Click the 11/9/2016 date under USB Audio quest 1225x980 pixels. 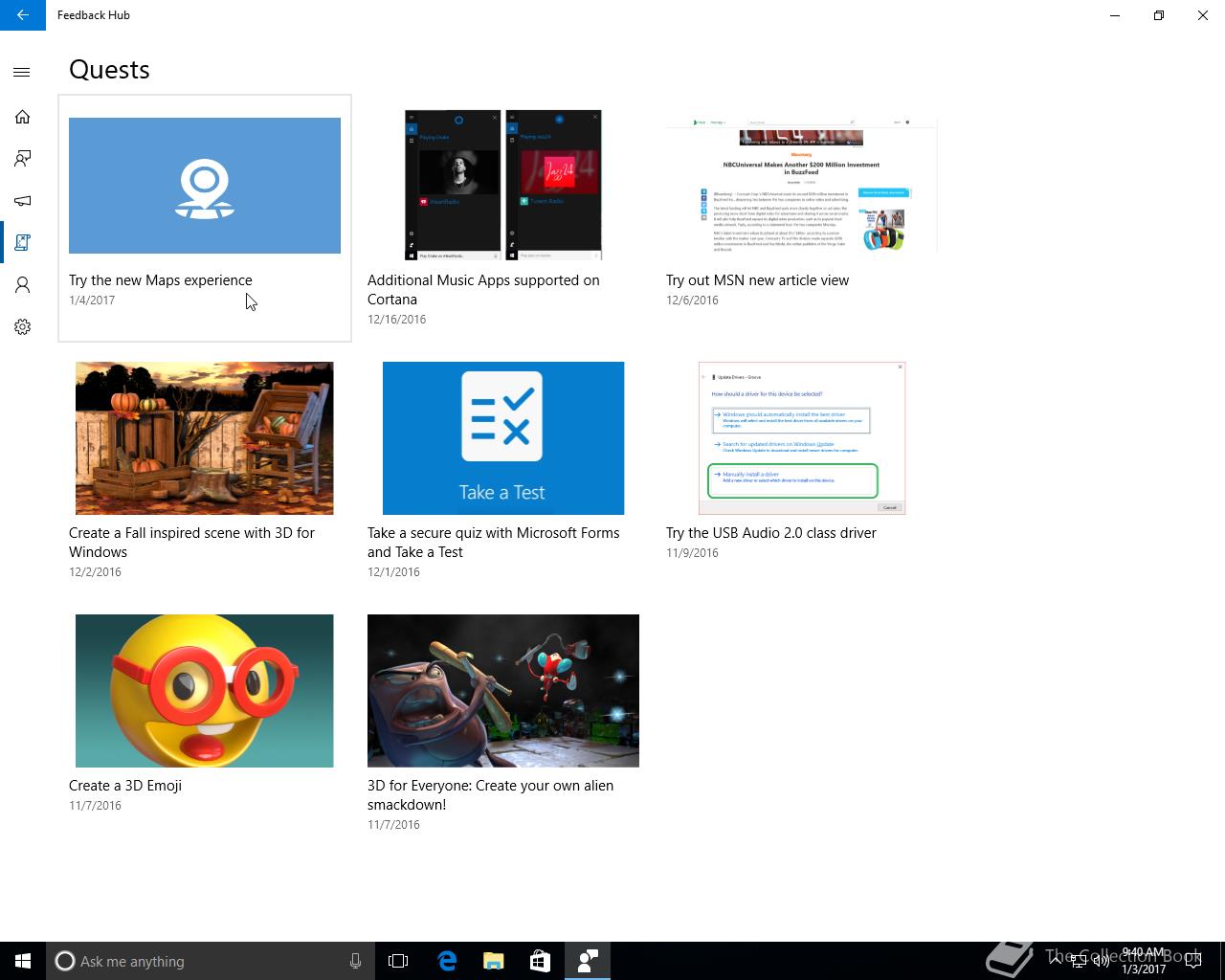692,553
